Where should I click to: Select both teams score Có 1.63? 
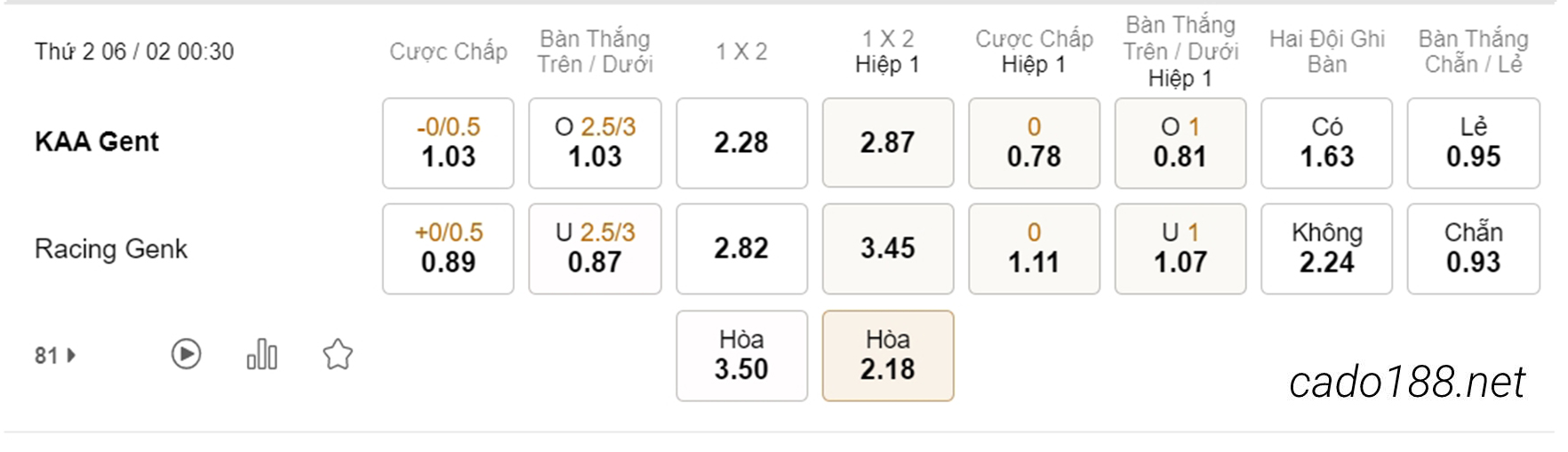(1326, 143)
